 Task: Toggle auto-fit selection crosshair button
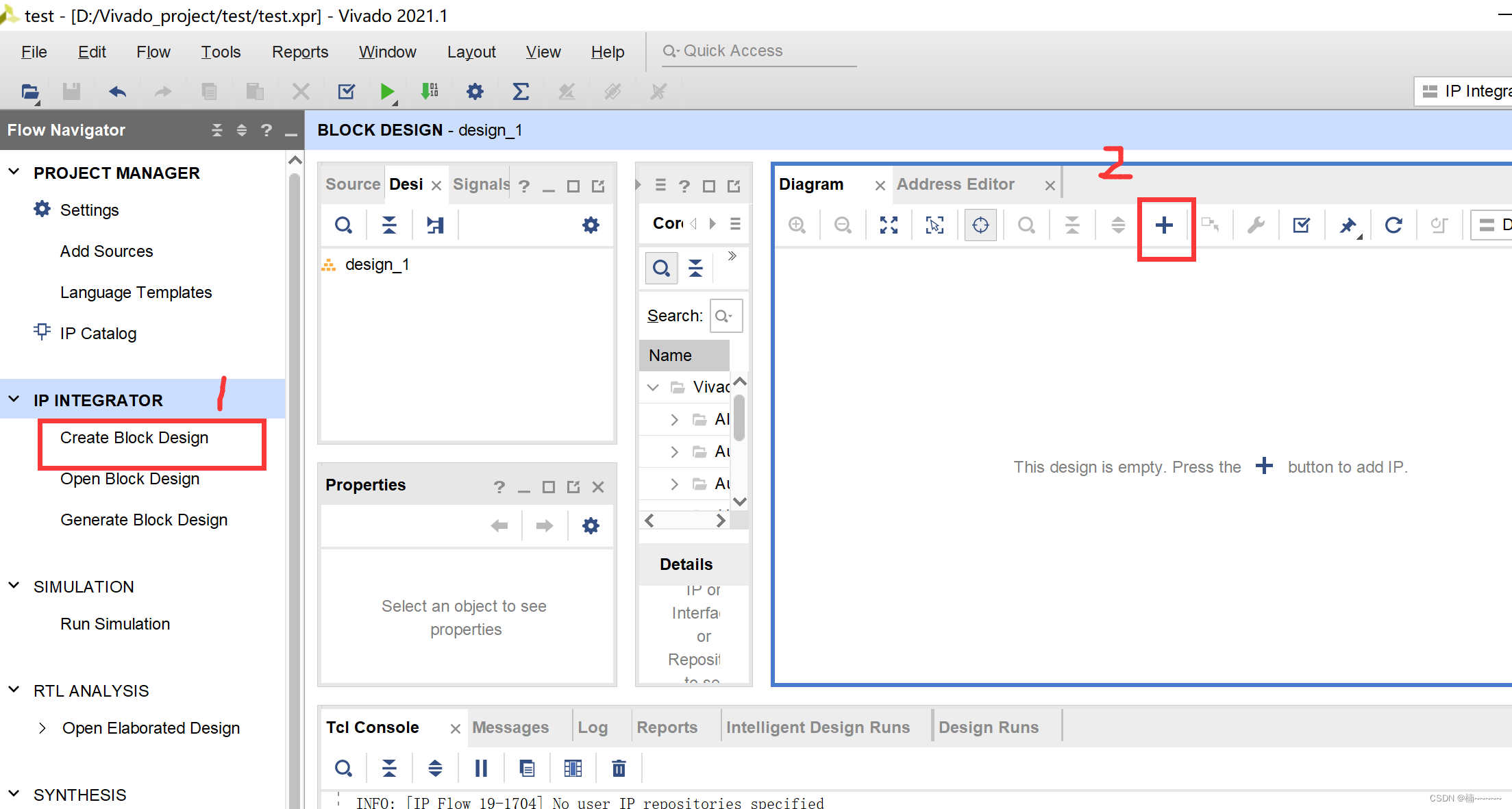[x=980, y=225]
